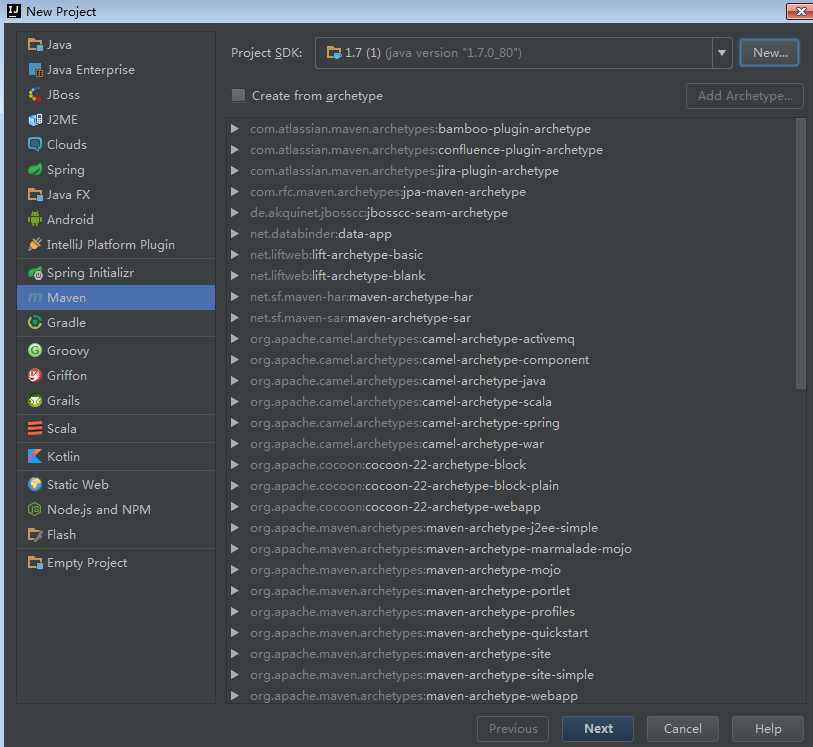
Task: Expand bamboo-plugin-archetype entry
Action: click(x=235, y=129)
